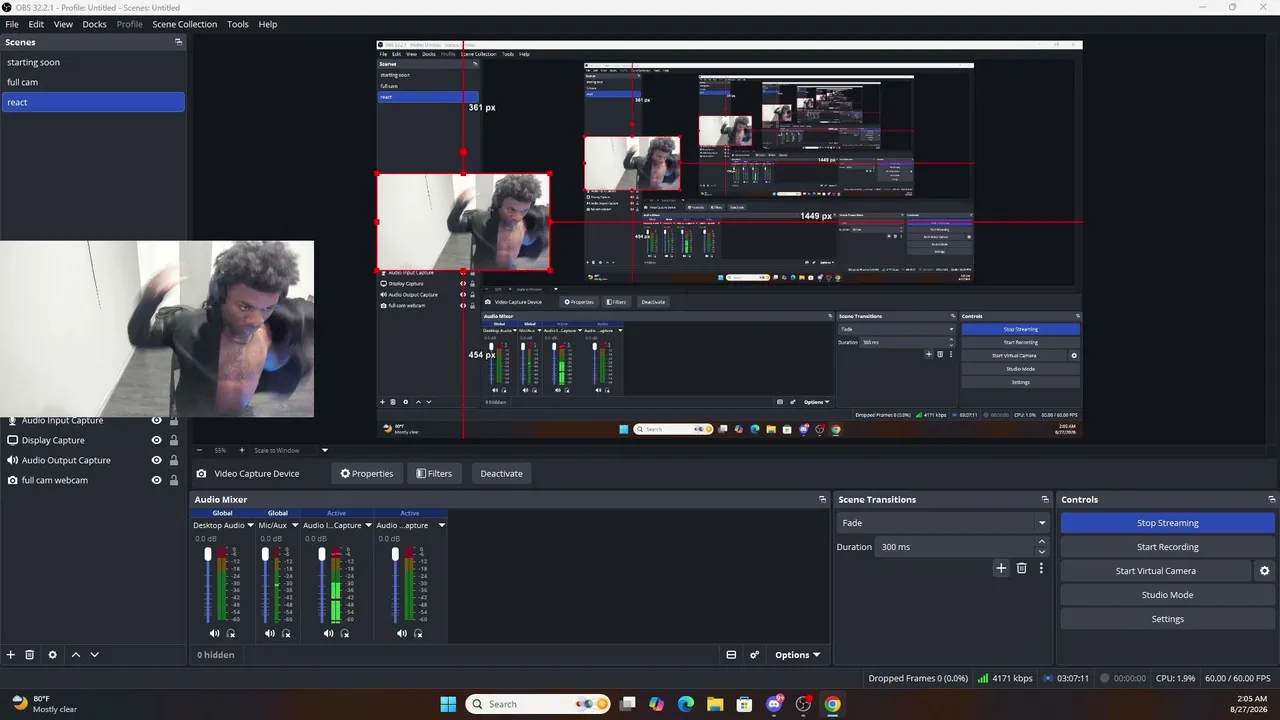Hide the Display Capture source
The height and width of the screenshot is (720, 1280).
pyautogui.click(x=156, y=440)
